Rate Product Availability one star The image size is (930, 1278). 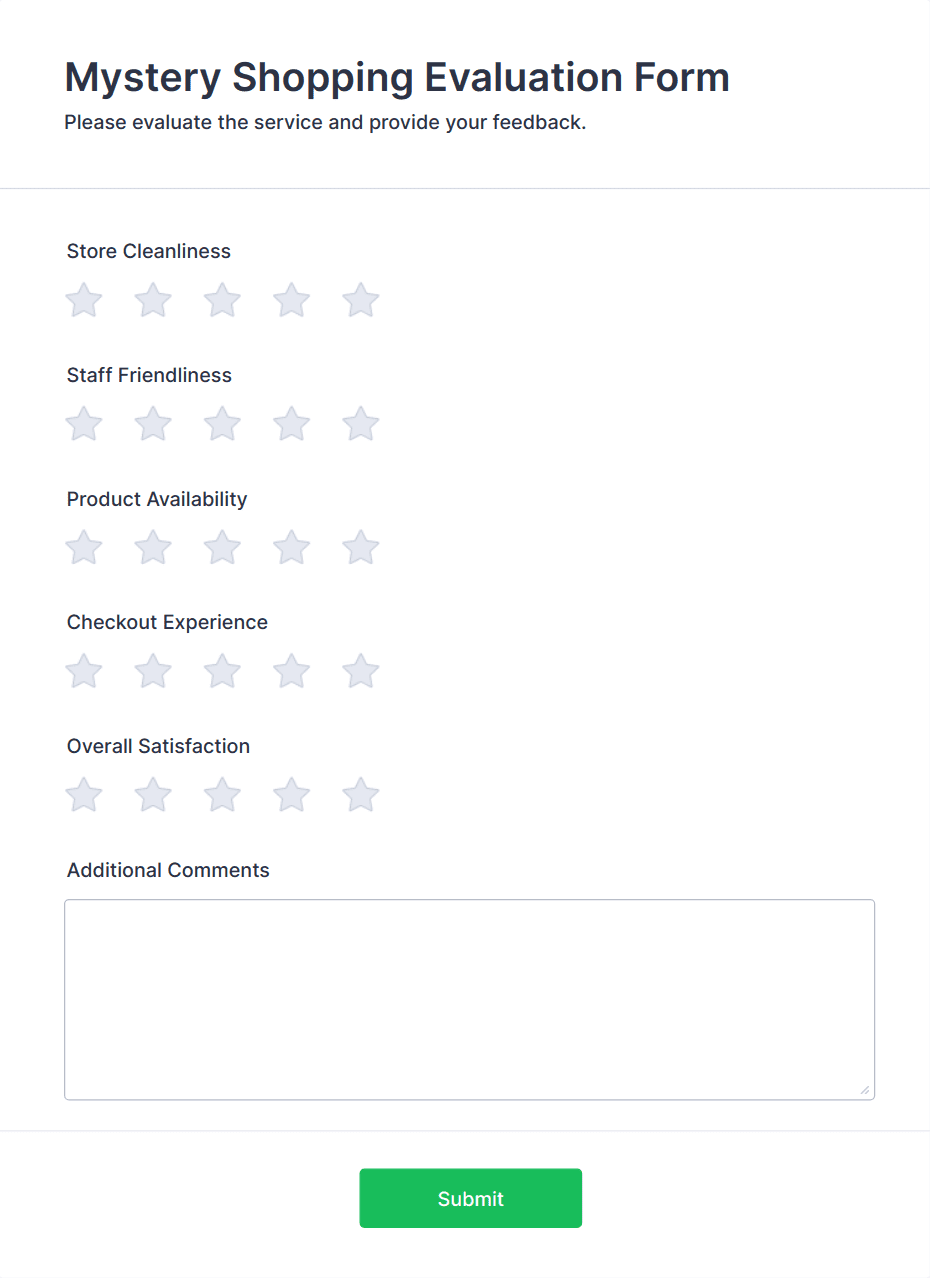83,547
